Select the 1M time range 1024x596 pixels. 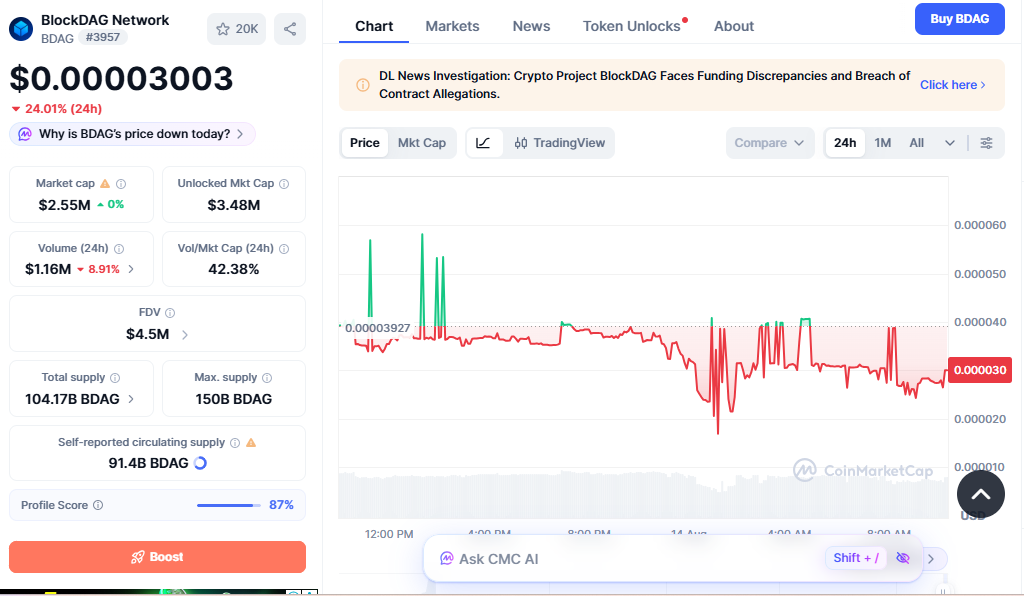[883, 143]
